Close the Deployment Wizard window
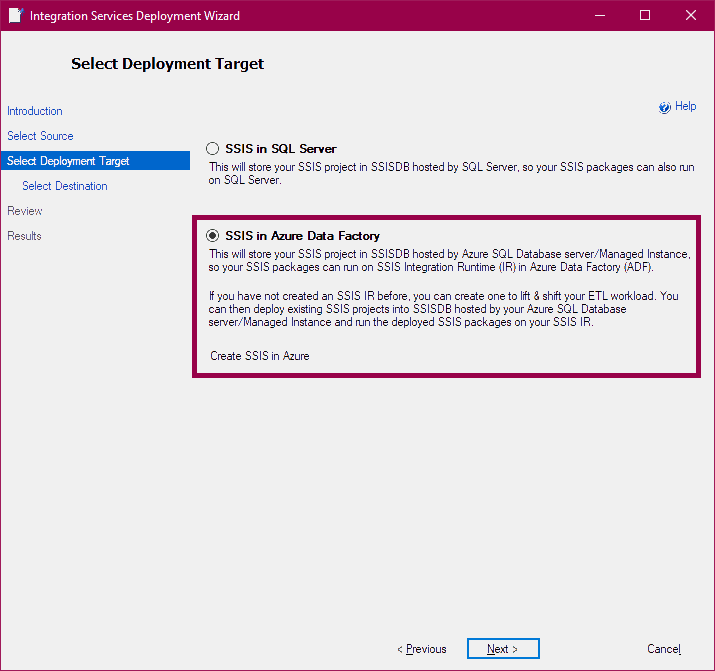Image resolution: width=715 pixels, height=671 pixels. click(691, 15)
